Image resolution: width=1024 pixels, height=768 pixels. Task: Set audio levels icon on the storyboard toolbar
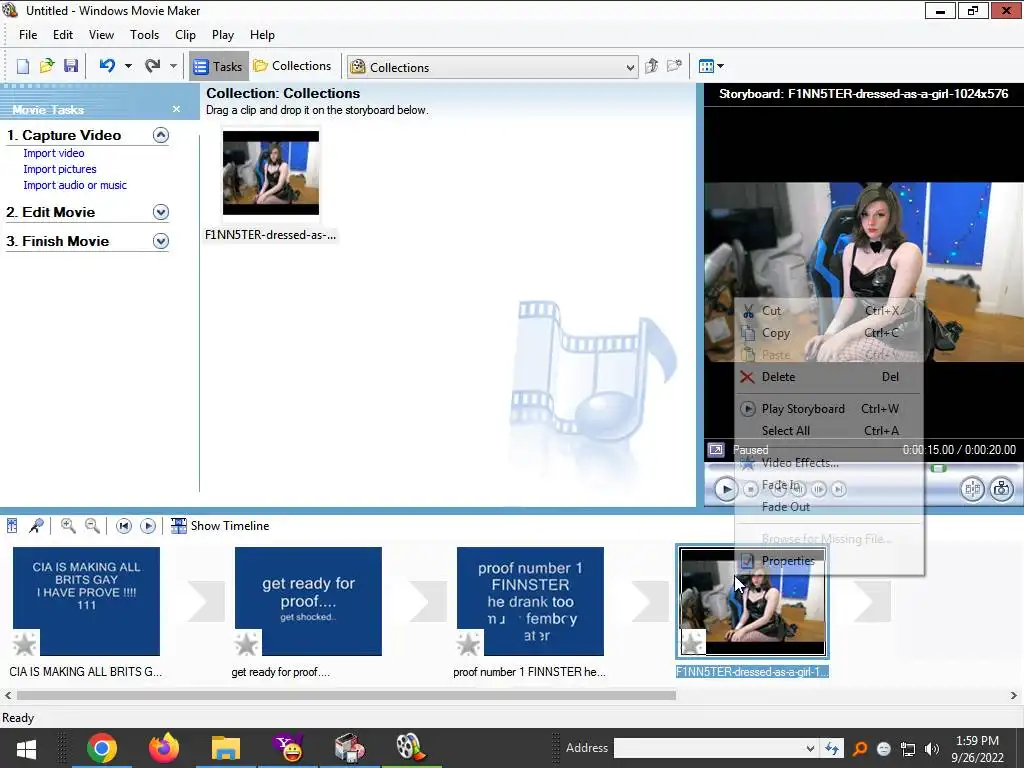click(12, 526)
